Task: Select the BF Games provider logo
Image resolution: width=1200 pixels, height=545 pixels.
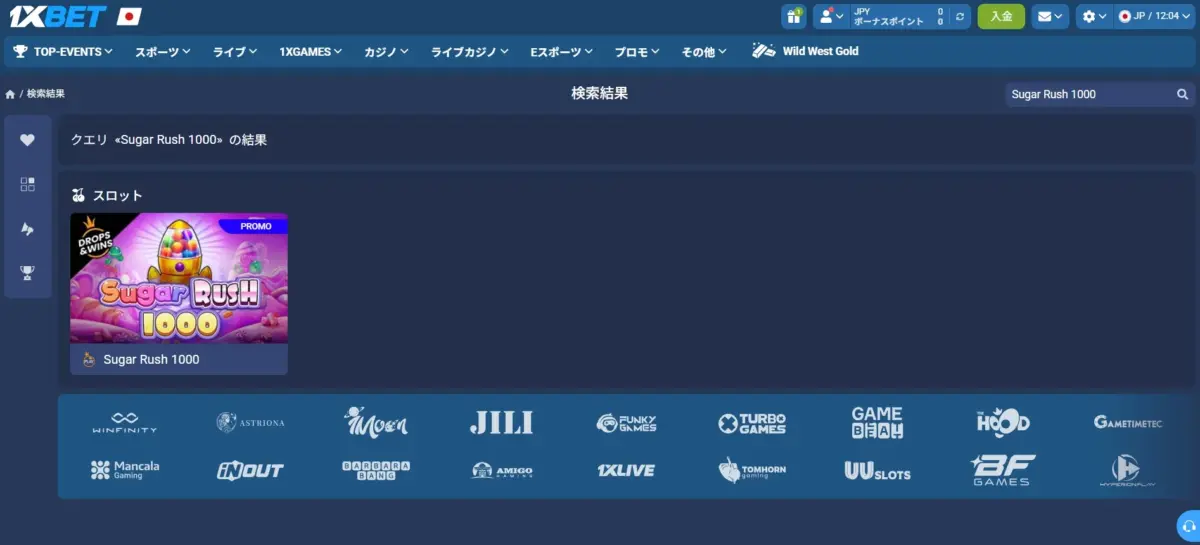Action: pyautogui.click(x=1003, y=469)
